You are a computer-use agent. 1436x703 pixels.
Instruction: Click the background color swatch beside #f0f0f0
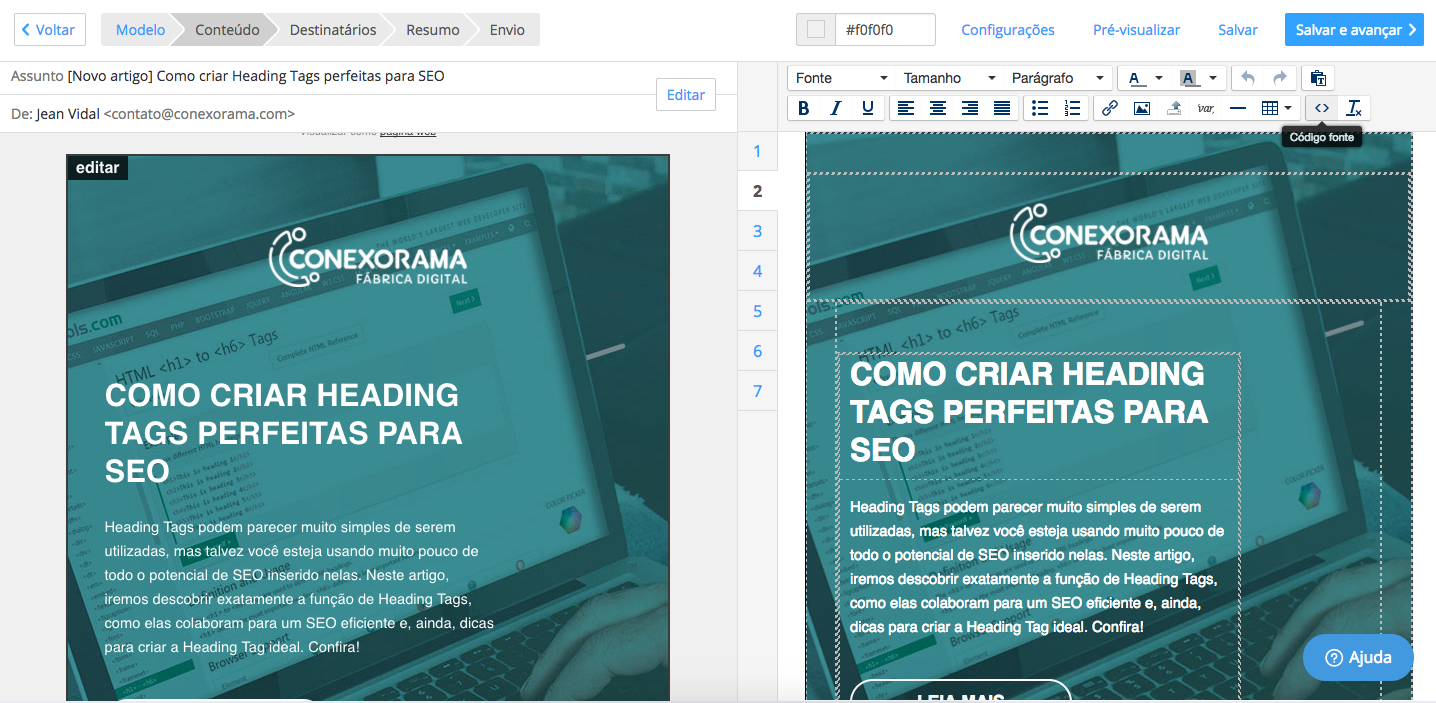[x=816, y=30]
